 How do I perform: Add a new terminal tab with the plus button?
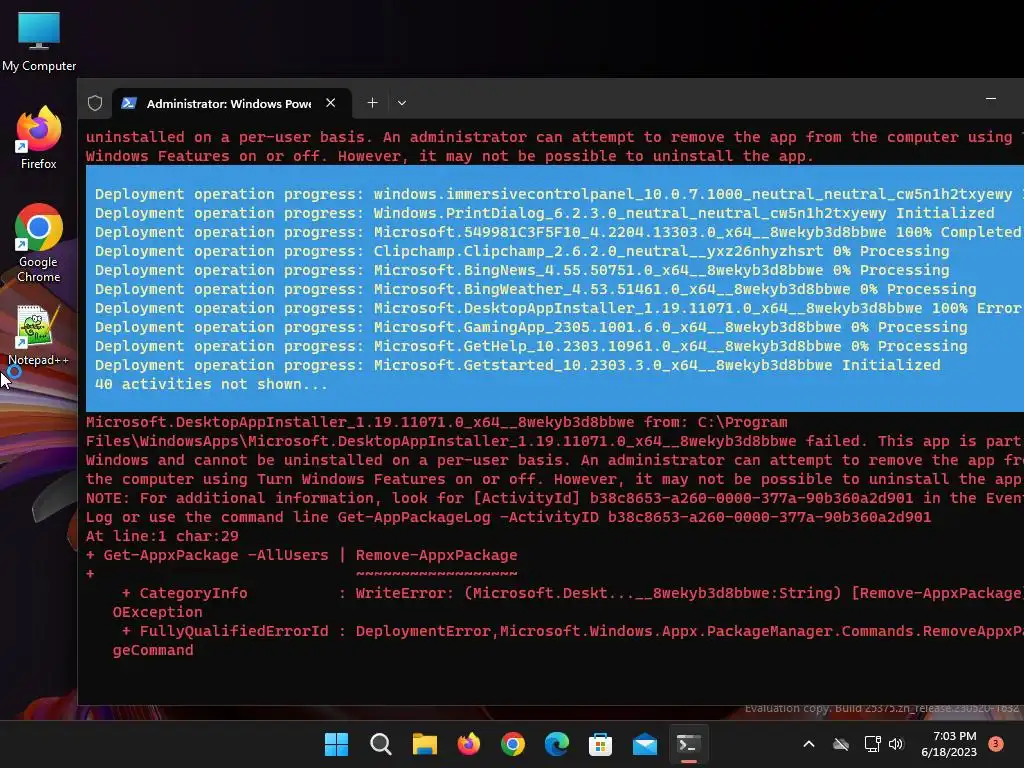pos(372,103)
